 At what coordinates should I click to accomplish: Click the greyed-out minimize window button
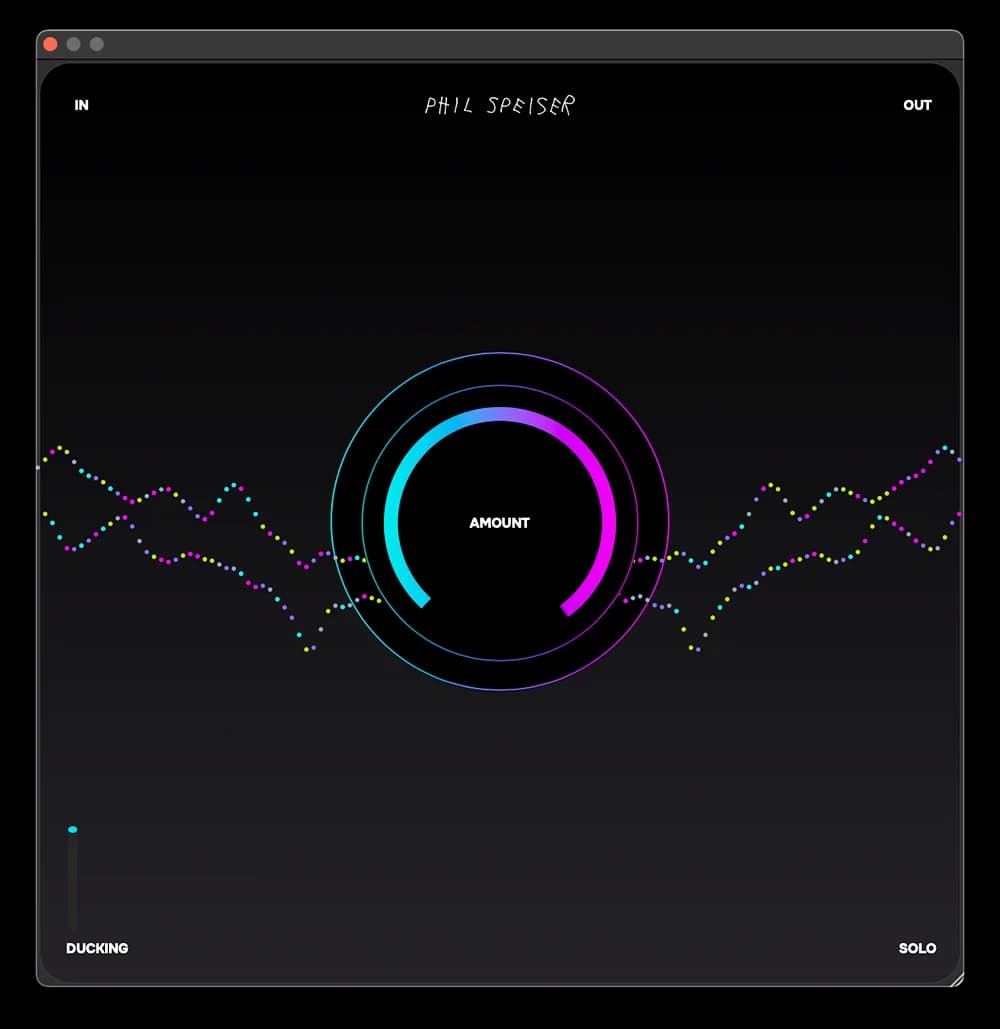(73, 44)
